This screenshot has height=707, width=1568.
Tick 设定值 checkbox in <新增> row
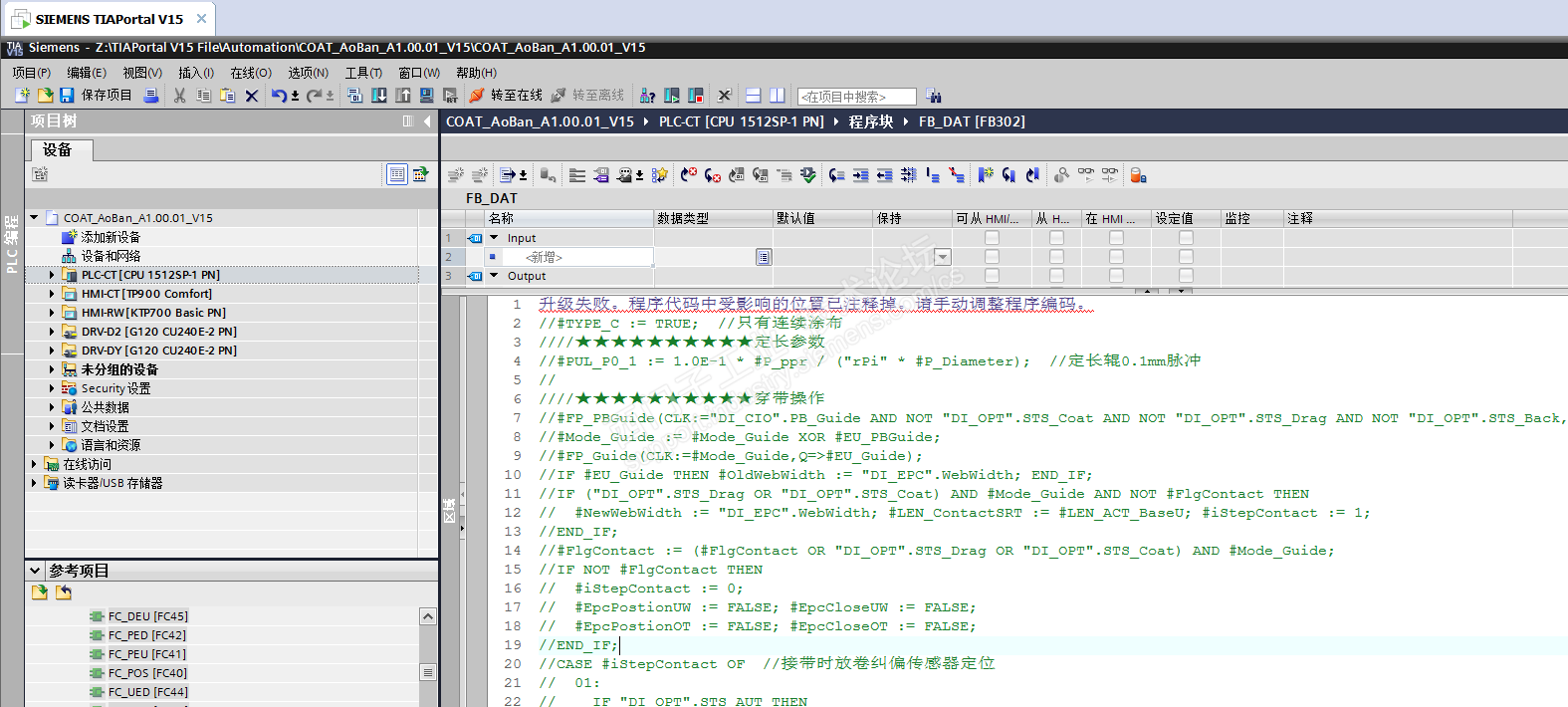tap(1186, 257)
